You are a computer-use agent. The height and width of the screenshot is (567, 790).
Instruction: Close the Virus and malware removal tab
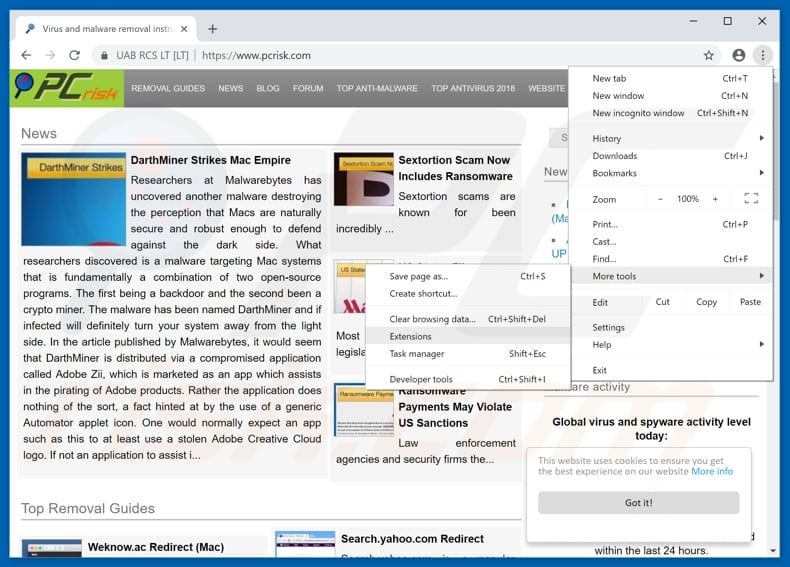[184, 29]
